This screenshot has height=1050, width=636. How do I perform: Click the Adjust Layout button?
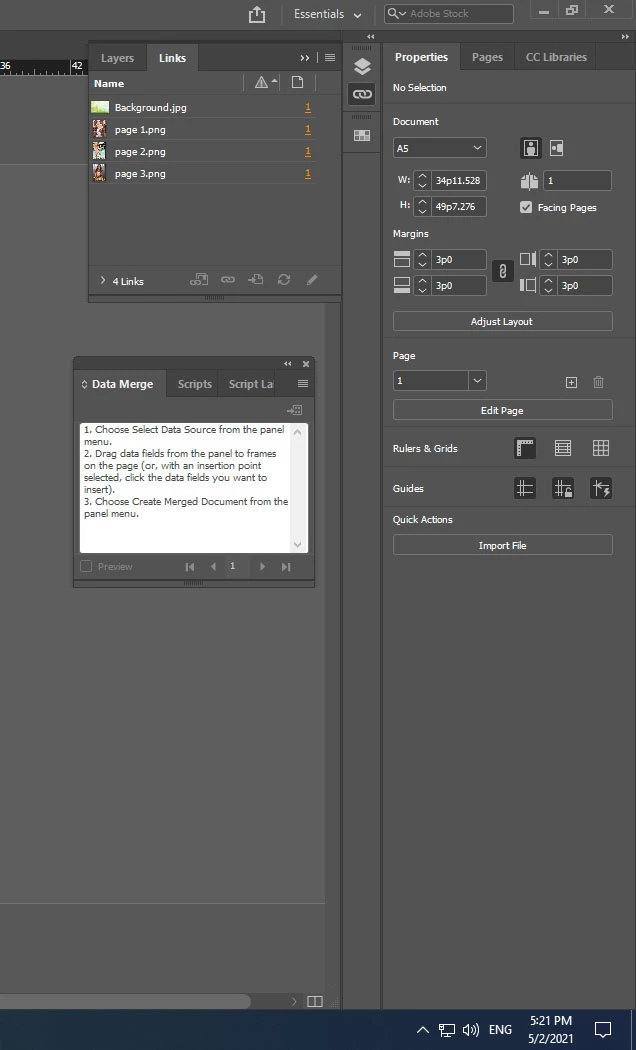click(502, 321)
